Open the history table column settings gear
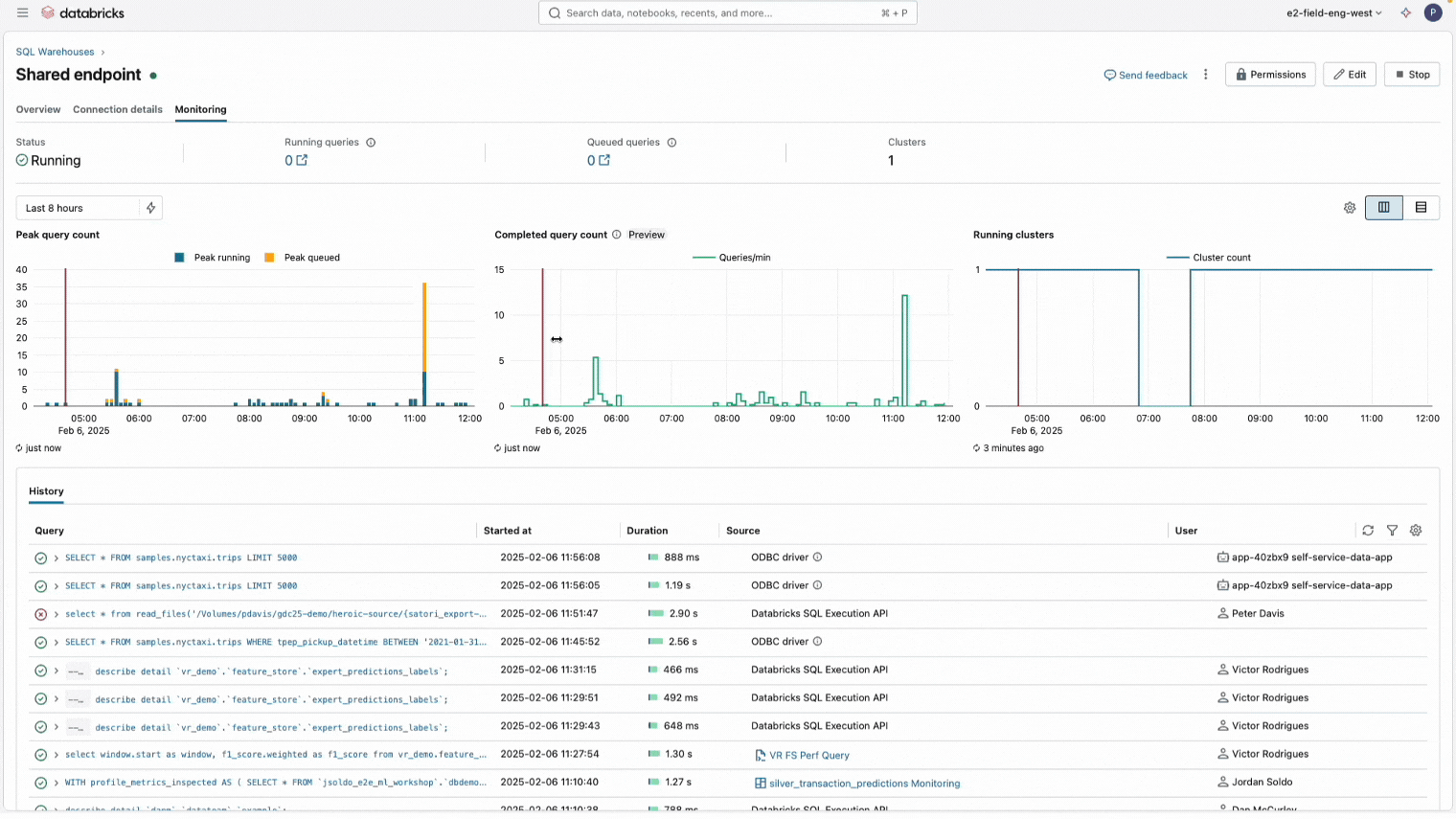 click(1416, 531)
